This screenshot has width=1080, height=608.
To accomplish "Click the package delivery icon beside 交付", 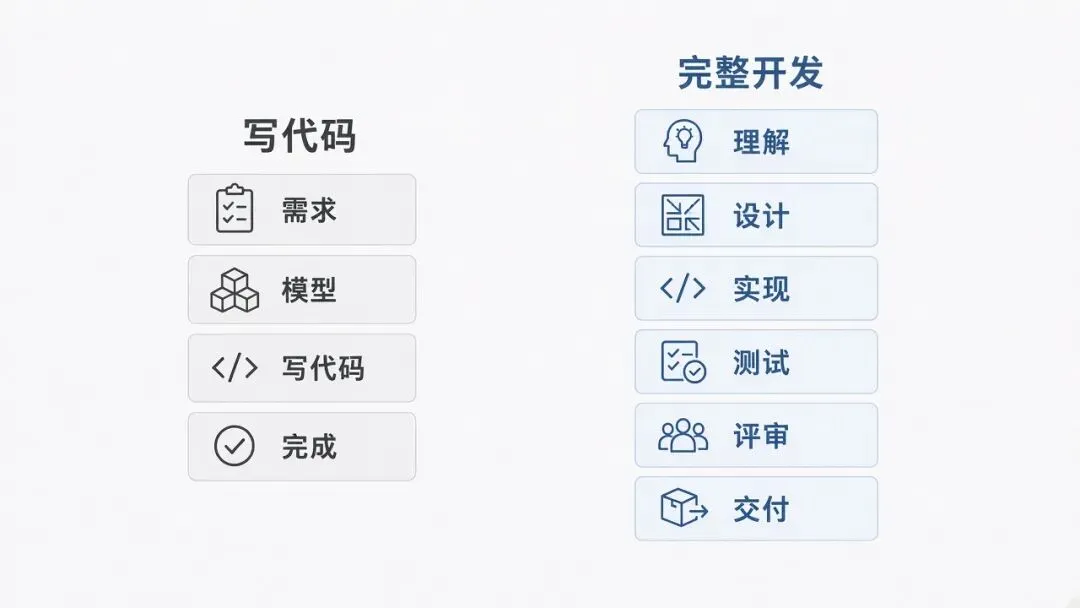I will click(x=684, y=508).
